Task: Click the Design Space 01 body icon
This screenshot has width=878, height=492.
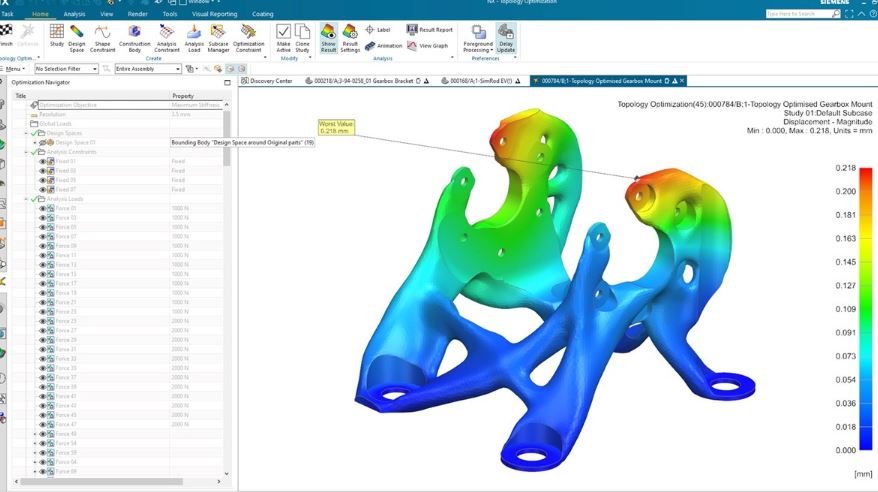Action: point(50,143)
